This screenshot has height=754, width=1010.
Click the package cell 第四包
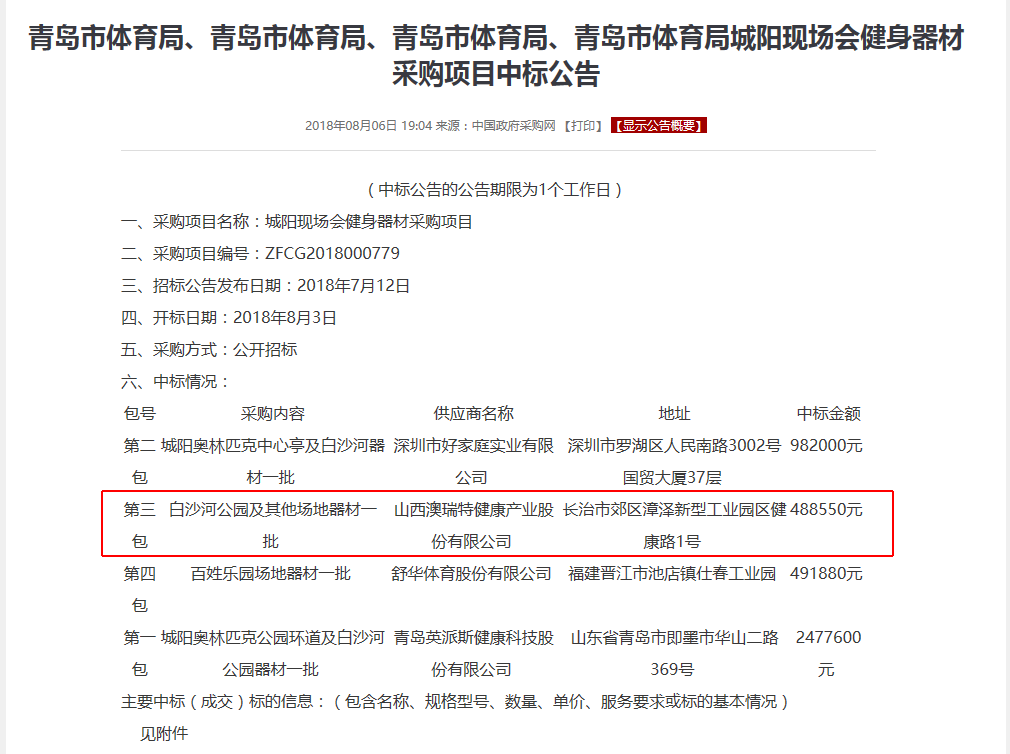[x=140, y=589]
